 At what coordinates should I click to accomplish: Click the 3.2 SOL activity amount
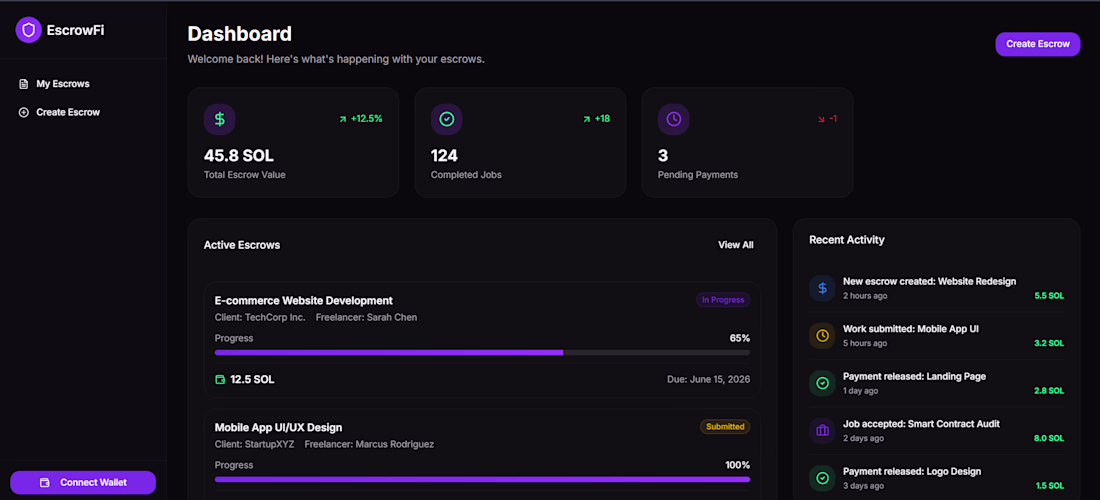pyautogui.click(x=1049, y=344)
